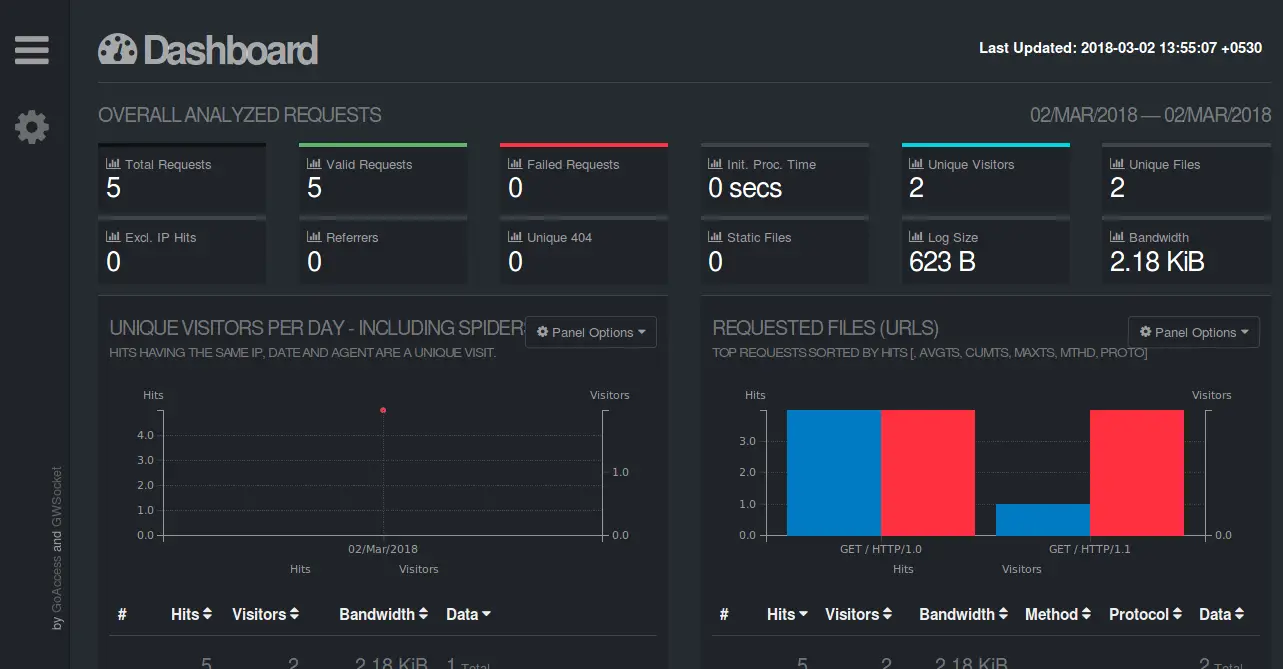Sort requested files table by Hits
Image resolution: width=1283 pixels, height=669 pixels.
click(x=787, y=614)
